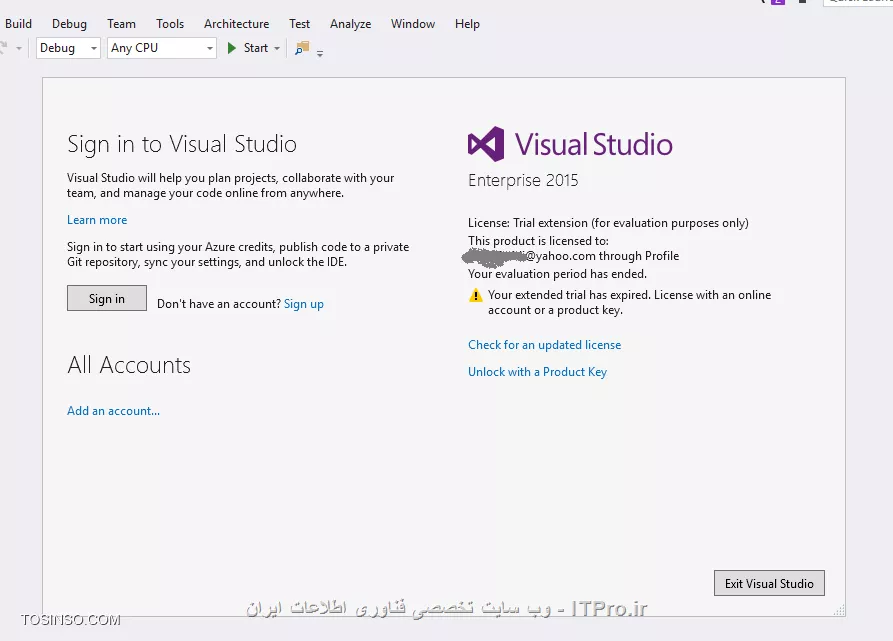Image resolution: width=893 pixels, height=641 pixels.
Task: Open the Redo history dropdown arrow
Action: pyautogui.click(x=19, y=48)
